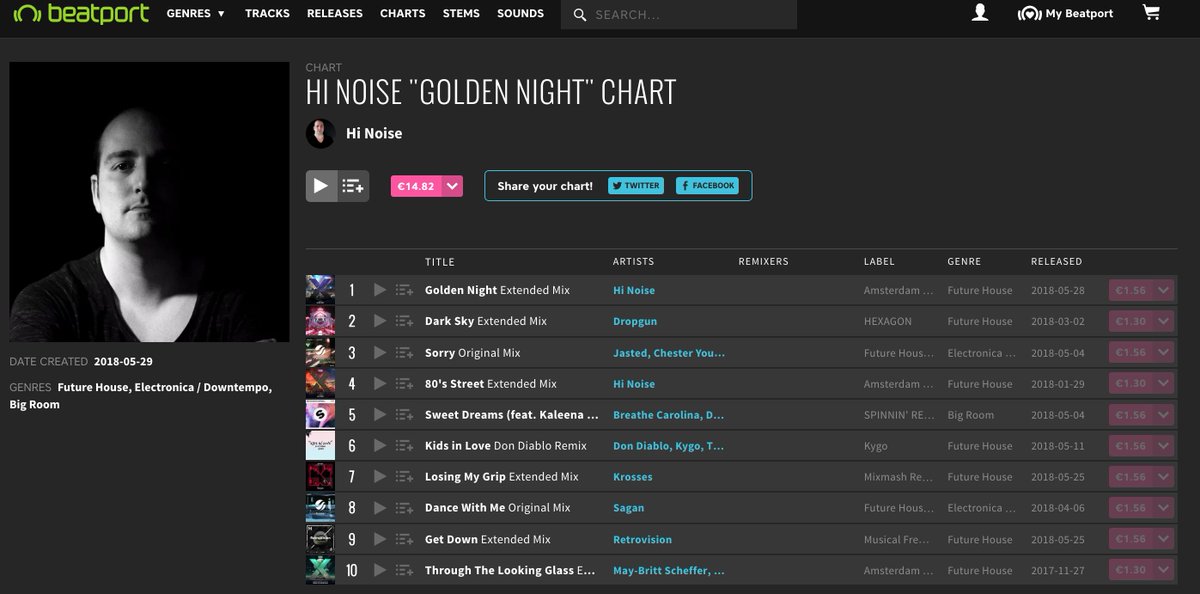
Task: Queue Through The Looking Glass track
Action: pyautogui.click(x=404, y=570)
